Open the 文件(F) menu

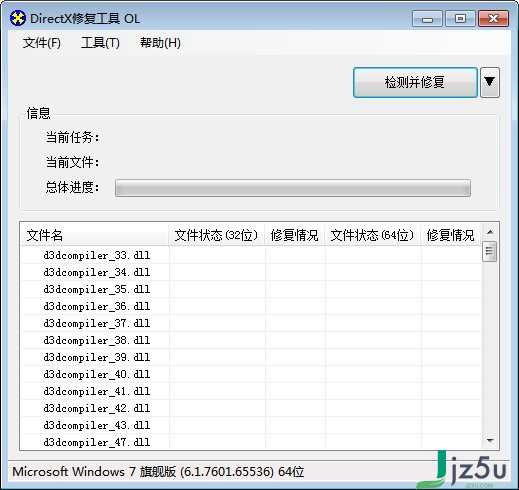point(42,43)
